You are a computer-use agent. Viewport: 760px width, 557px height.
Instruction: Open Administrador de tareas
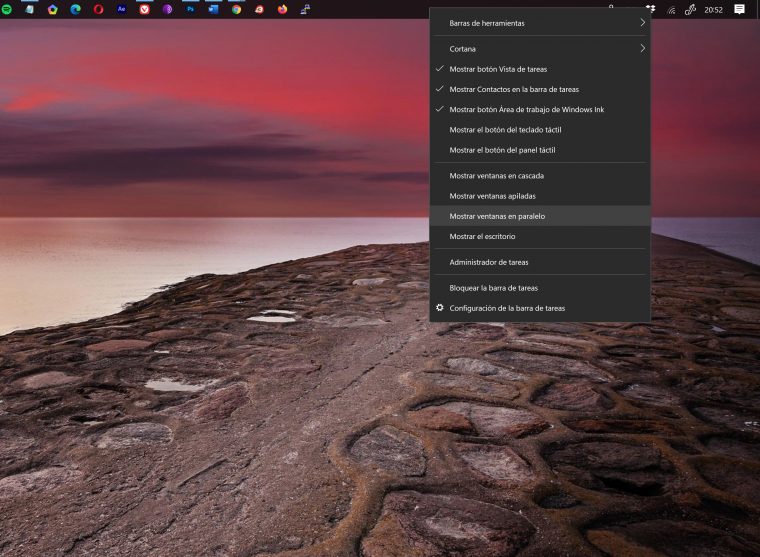click(x=489, y=262)
